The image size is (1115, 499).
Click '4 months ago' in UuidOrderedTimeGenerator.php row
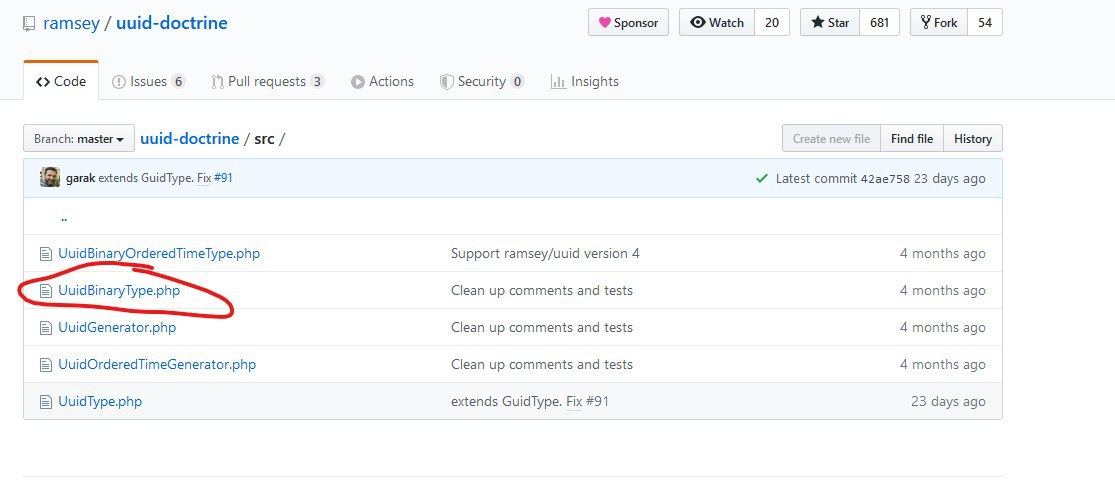click(x=943, y=364)
